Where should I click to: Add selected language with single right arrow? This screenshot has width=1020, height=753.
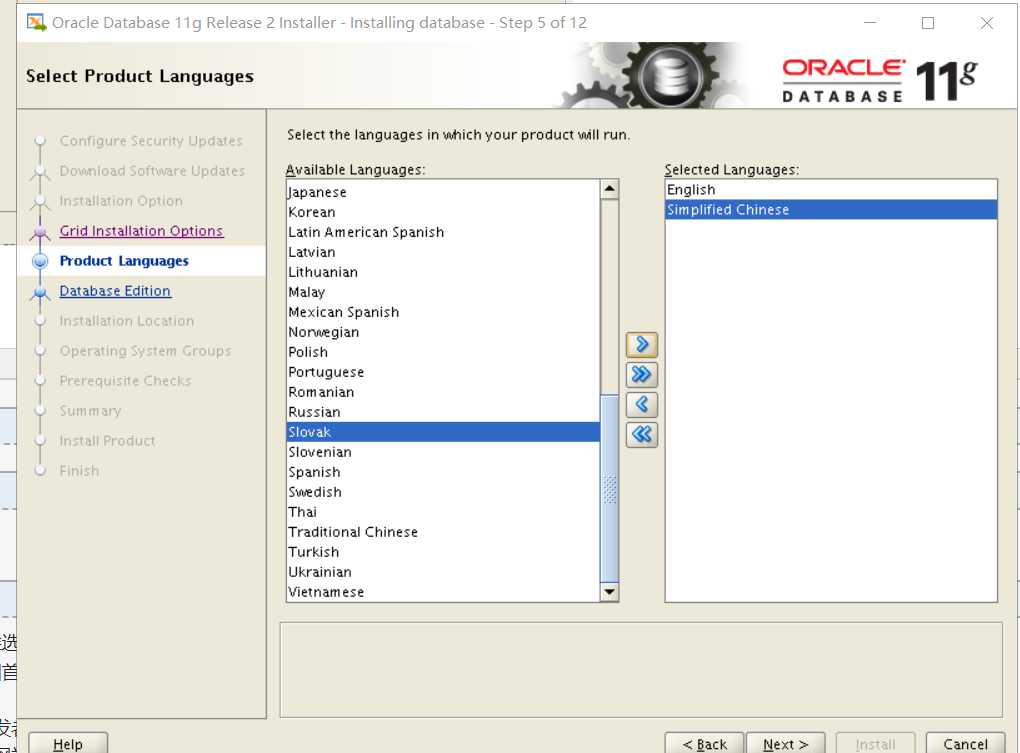641,345
